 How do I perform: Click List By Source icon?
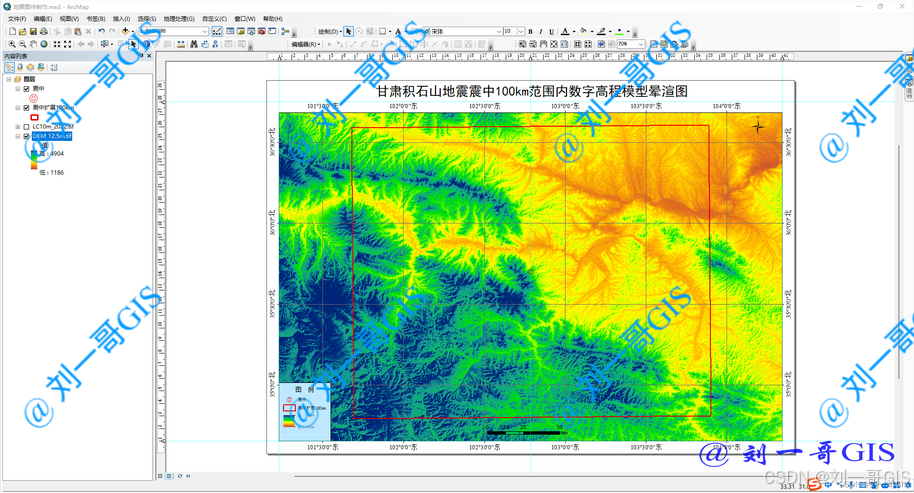pos(20,68)
